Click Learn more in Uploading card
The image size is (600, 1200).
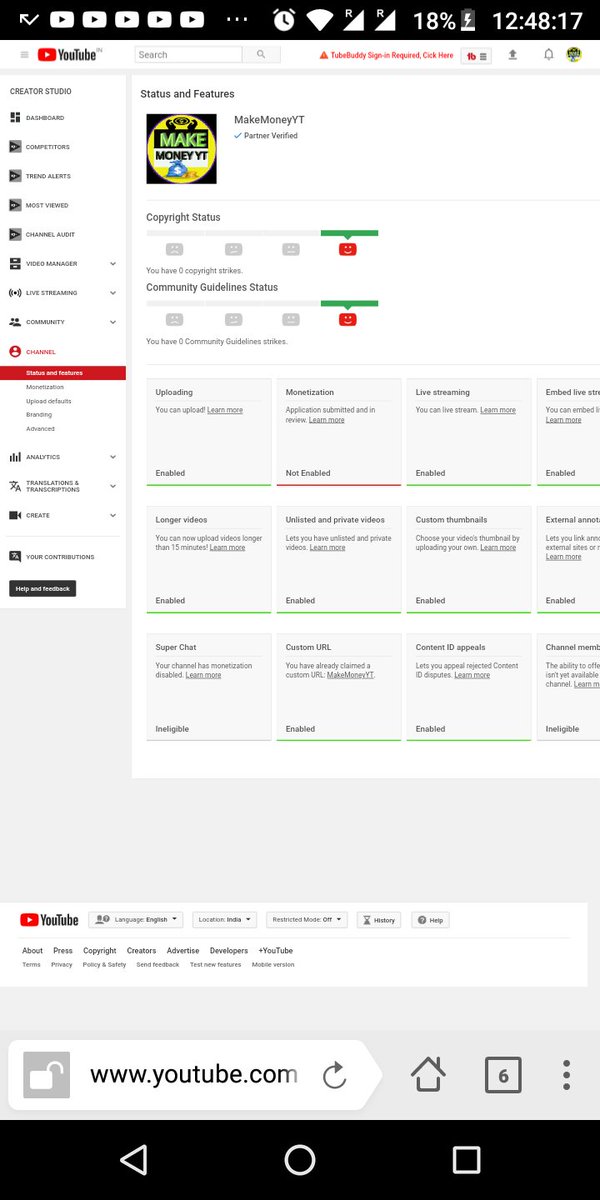225,410
